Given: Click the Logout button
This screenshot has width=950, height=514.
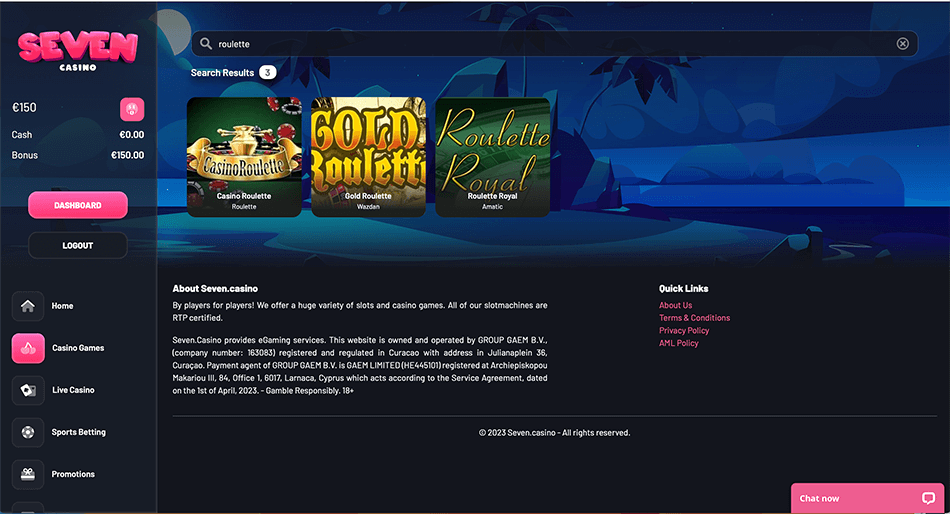Looking at the screenshot, I should coord(78,245).
